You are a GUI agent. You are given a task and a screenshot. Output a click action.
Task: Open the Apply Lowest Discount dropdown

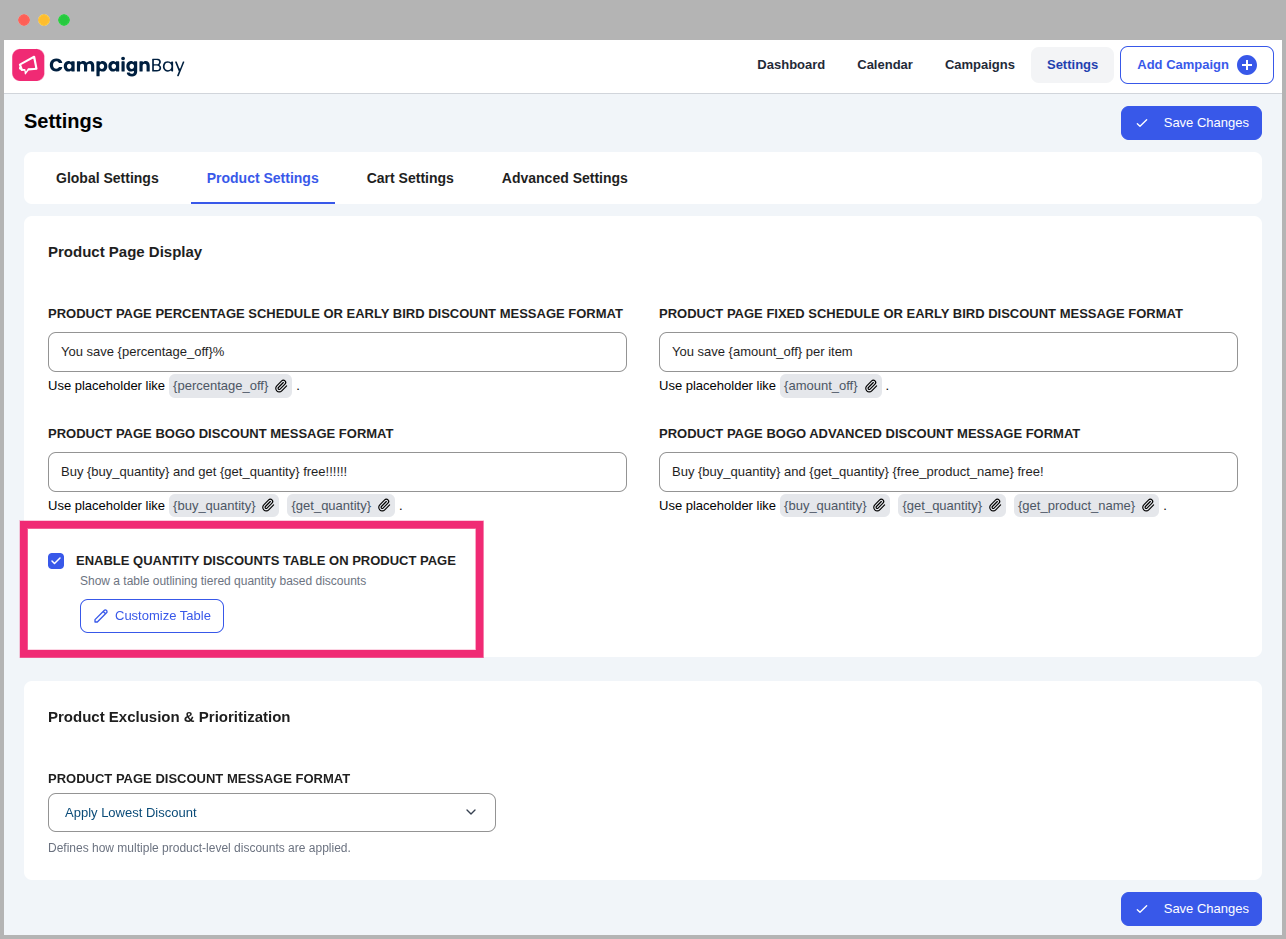271,812
